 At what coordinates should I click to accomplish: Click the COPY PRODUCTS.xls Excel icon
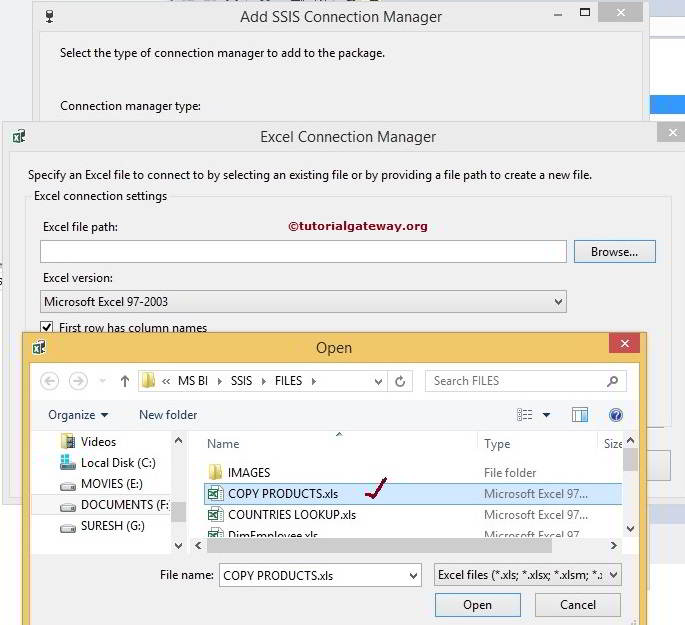pos(215,493)
